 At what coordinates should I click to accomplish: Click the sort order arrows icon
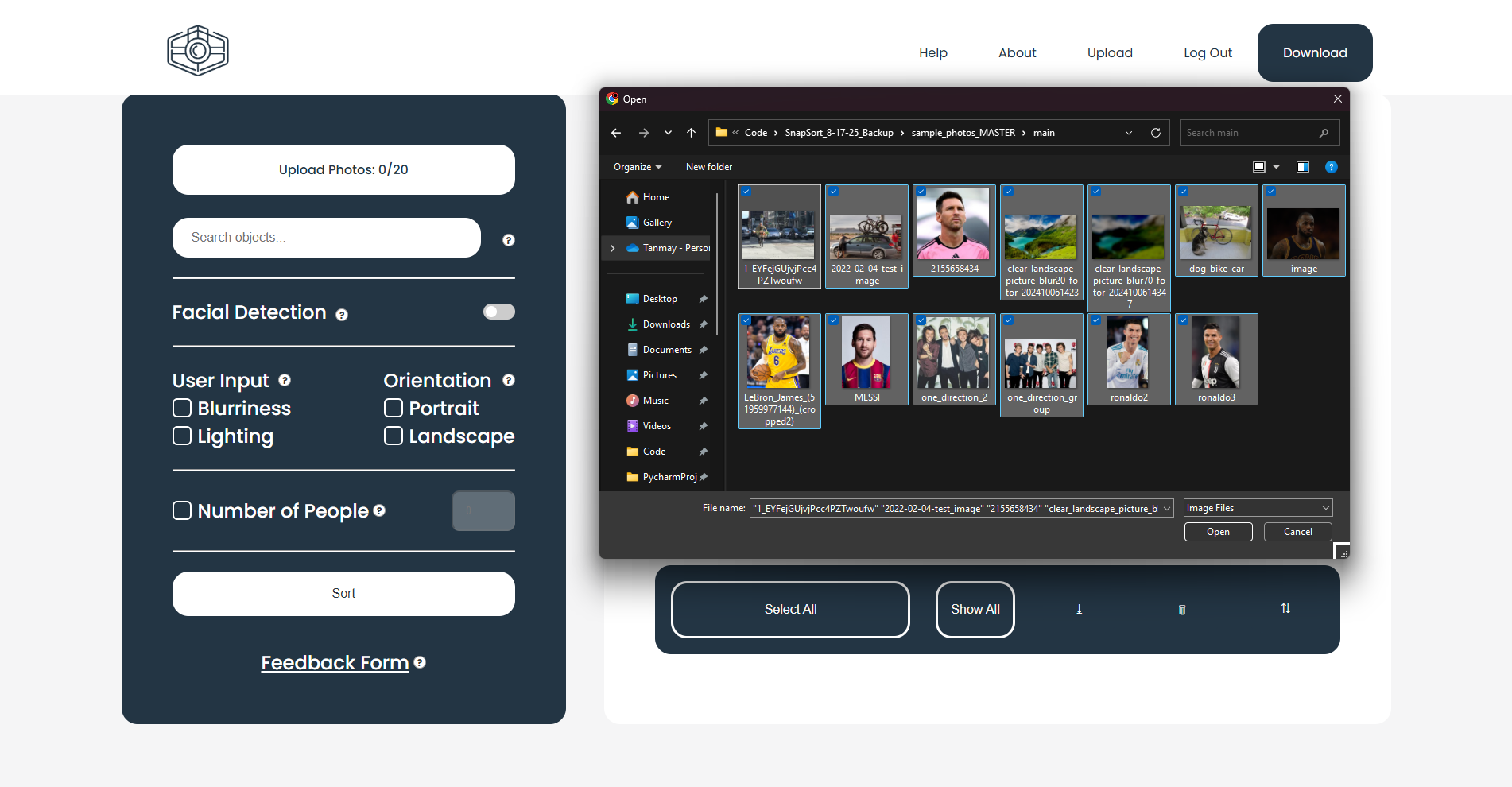click(1285, 608)
